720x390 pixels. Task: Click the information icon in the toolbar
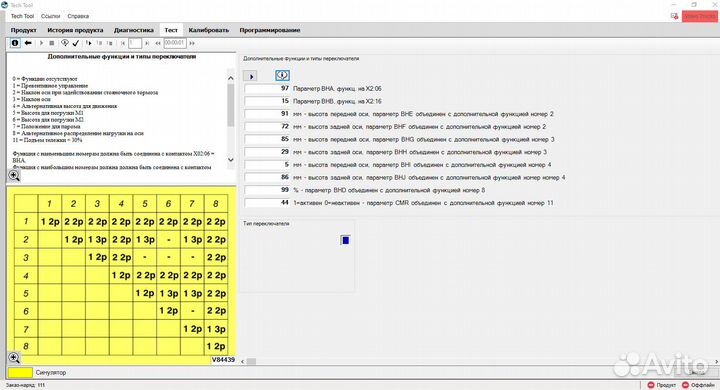click(x=15, y=43)
